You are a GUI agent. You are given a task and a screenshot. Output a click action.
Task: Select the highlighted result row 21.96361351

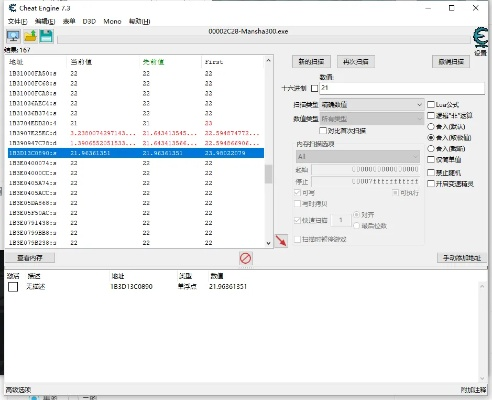136,153
